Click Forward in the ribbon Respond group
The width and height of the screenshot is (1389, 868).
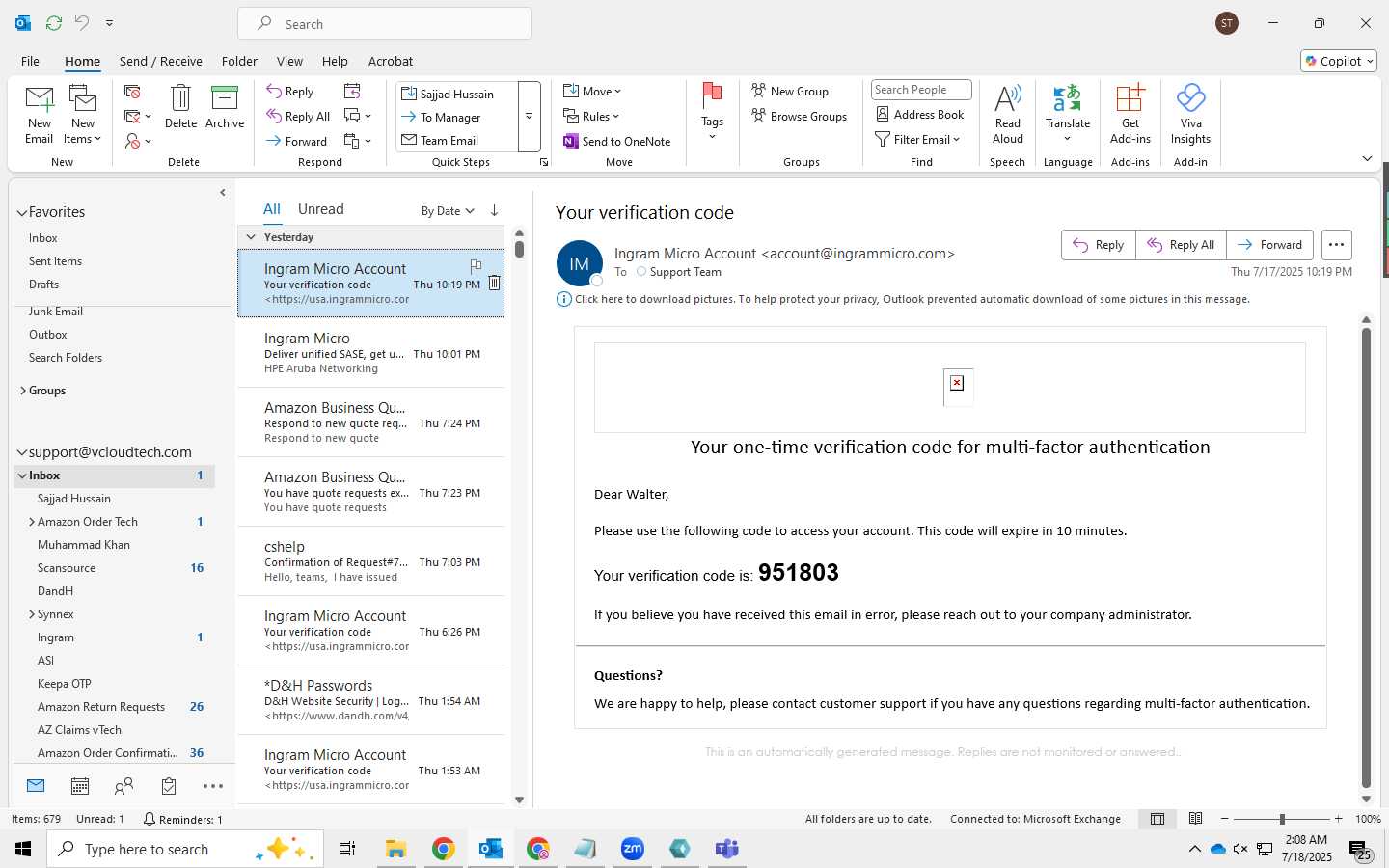(297, 141)
